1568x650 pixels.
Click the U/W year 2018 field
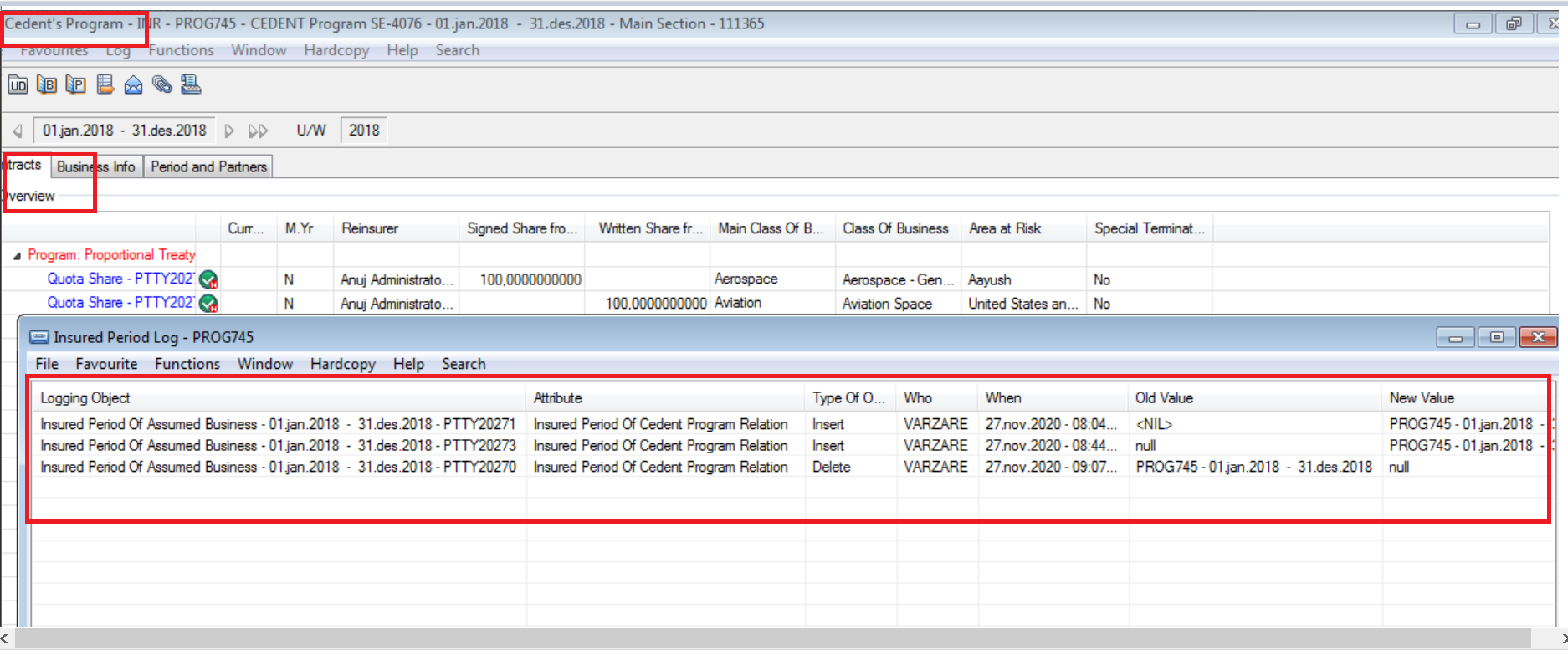pyautogui.click(x=364, y=131)
